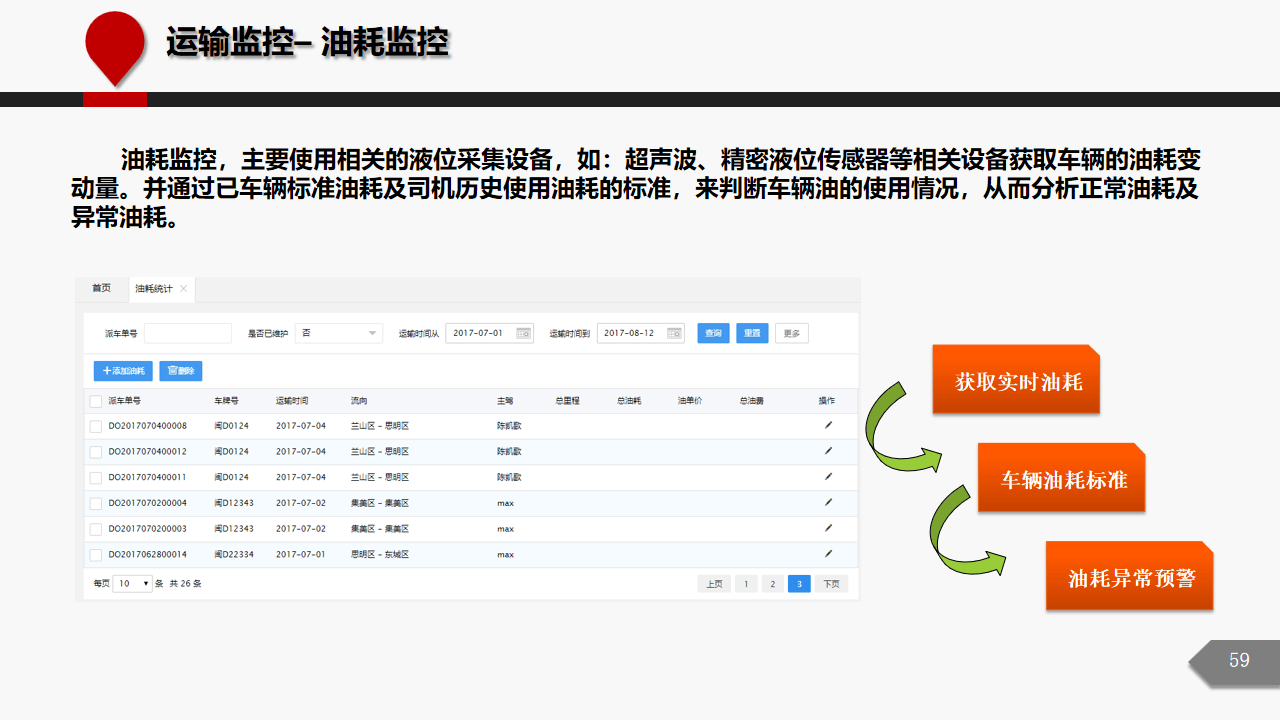Click the 总油耗 column header

[x=629, y=400]
